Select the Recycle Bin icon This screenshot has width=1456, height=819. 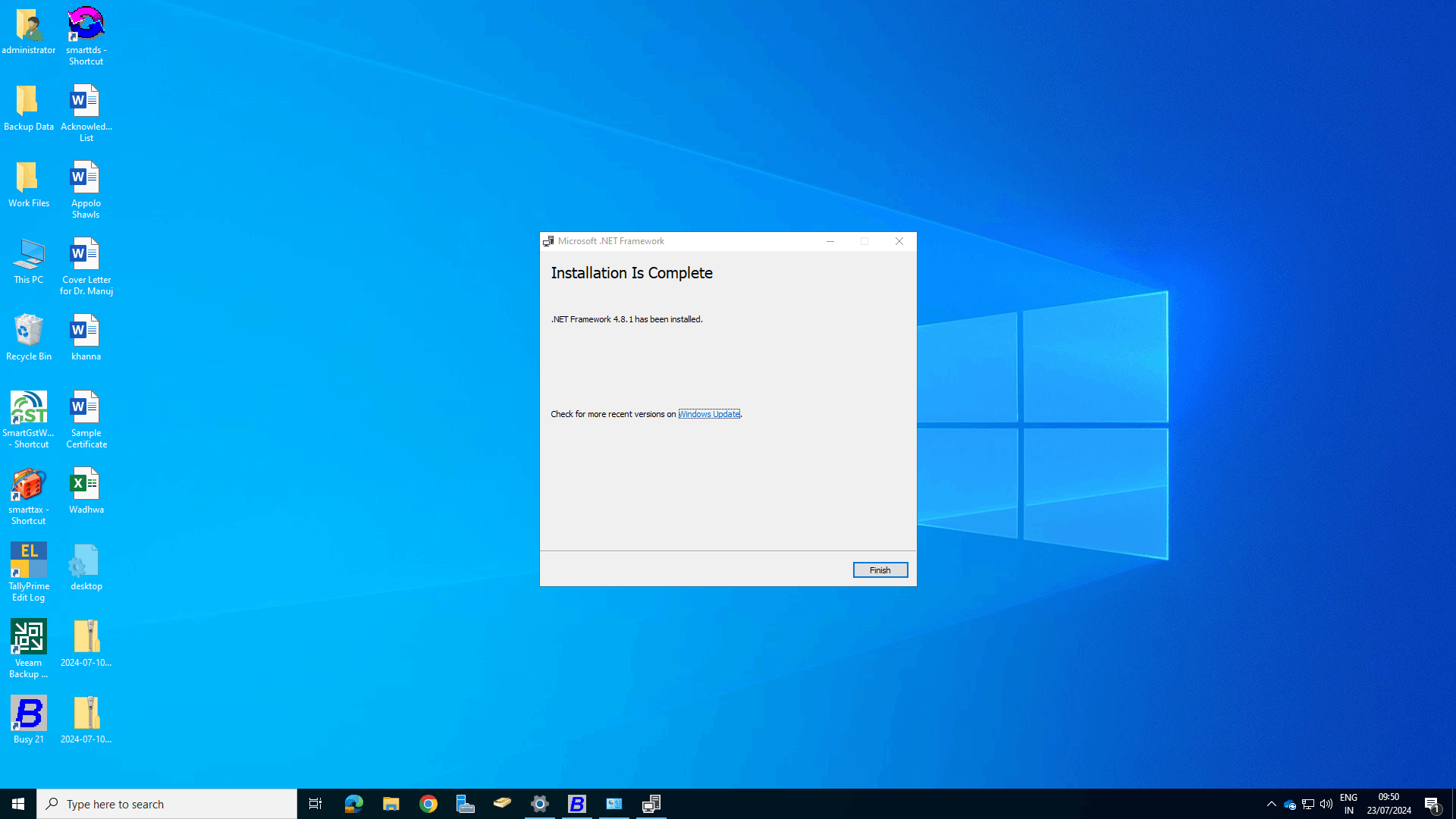[29, 338]
